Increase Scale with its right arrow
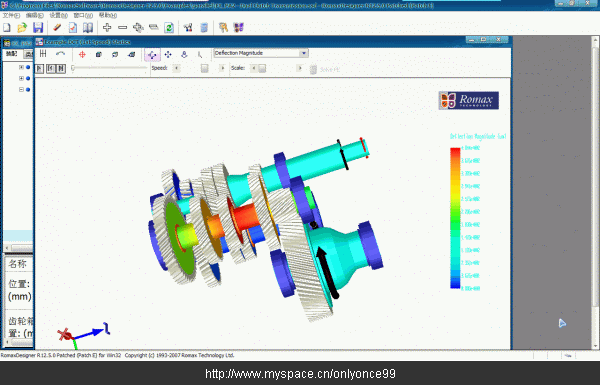Screen dimensions: 600x385 (x=300, y=68)
